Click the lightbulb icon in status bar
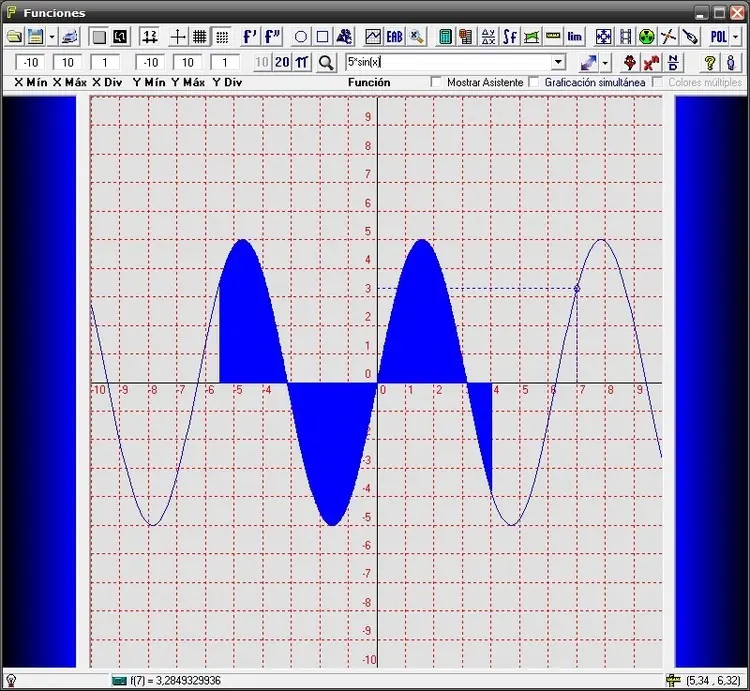 [x=10, y=680]
